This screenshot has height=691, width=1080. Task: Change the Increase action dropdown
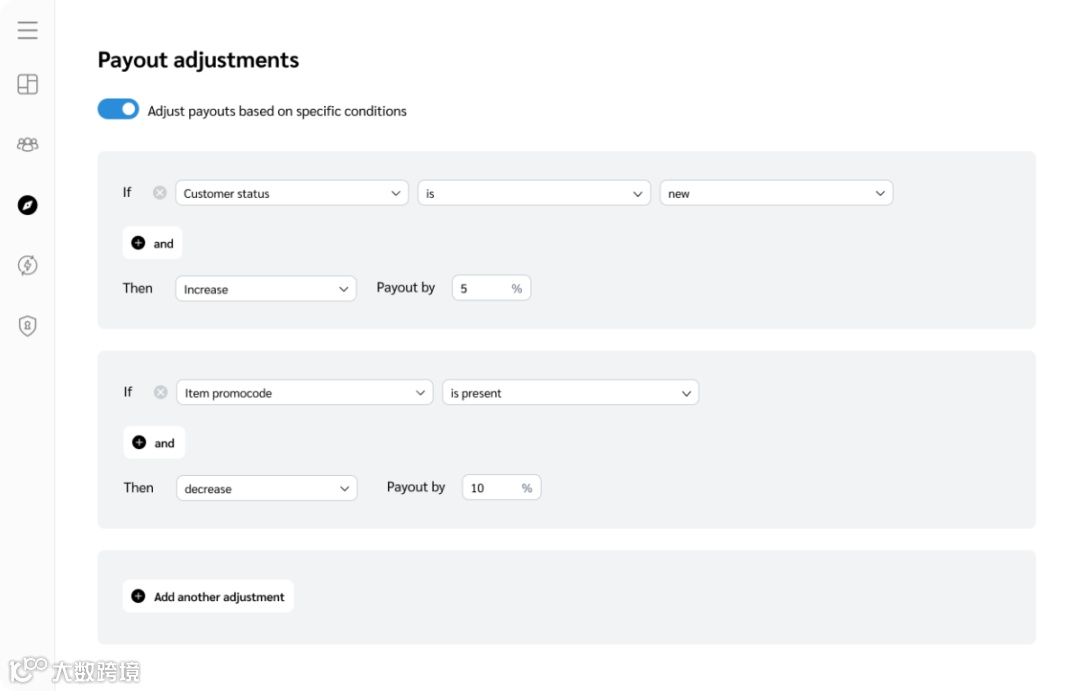(266, 289)
